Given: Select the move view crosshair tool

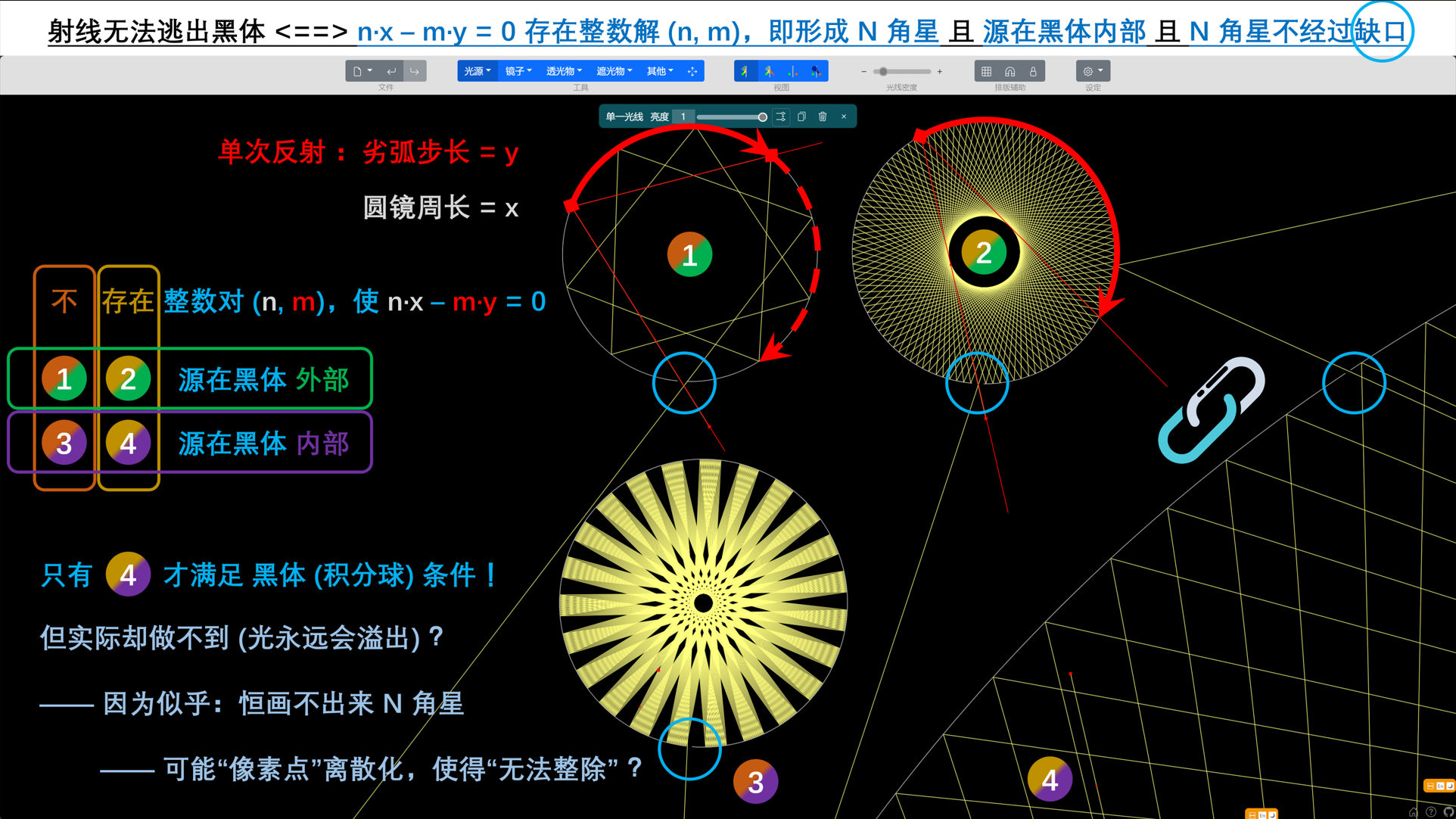Looking at the screenshot, I should 692,71.
